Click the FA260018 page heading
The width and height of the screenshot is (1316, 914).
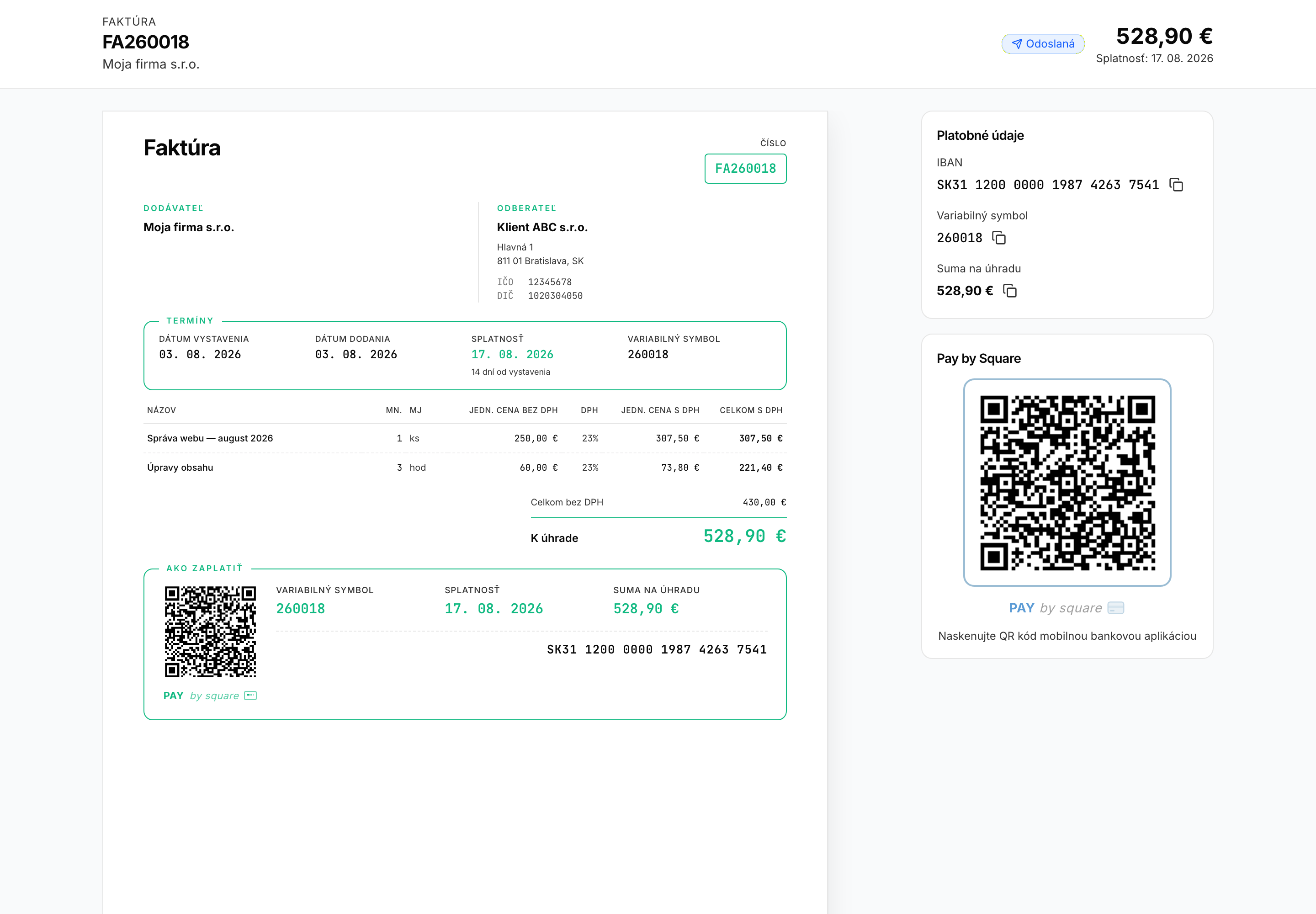(145, 42)
